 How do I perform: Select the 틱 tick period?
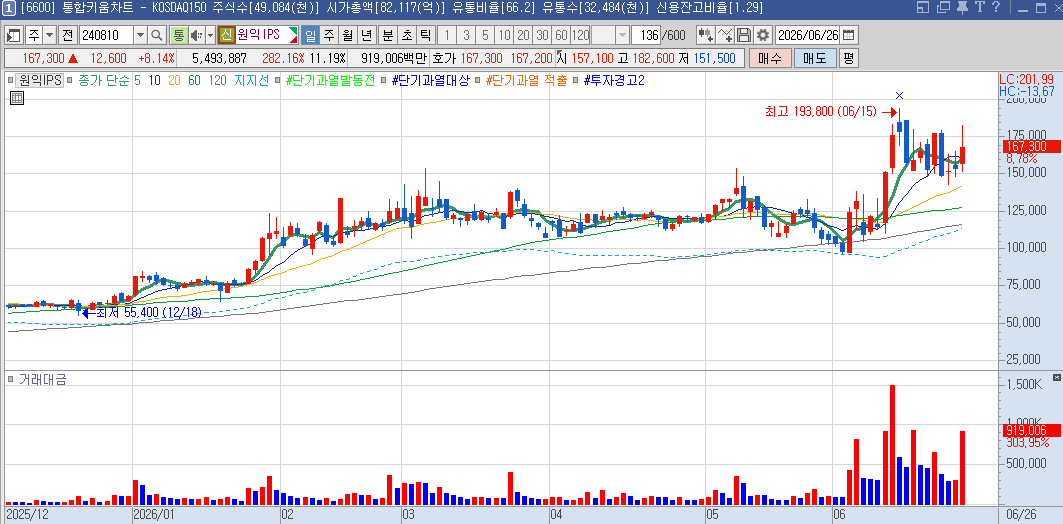point(426,35)
